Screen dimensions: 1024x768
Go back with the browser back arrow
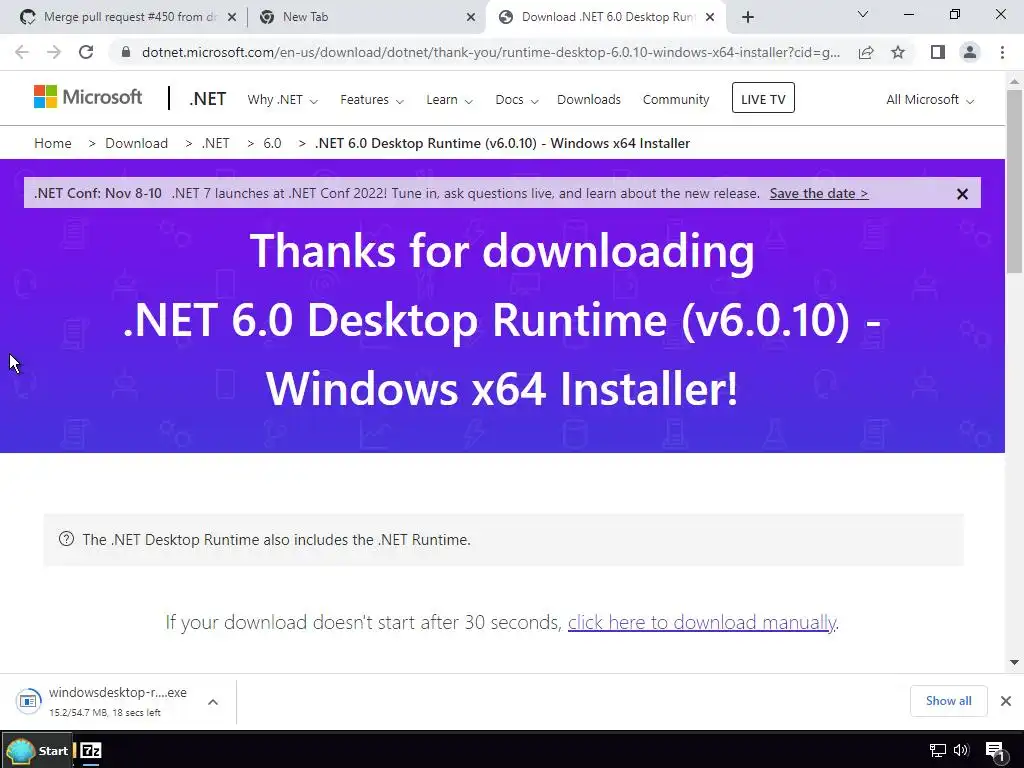pos(22,52)
